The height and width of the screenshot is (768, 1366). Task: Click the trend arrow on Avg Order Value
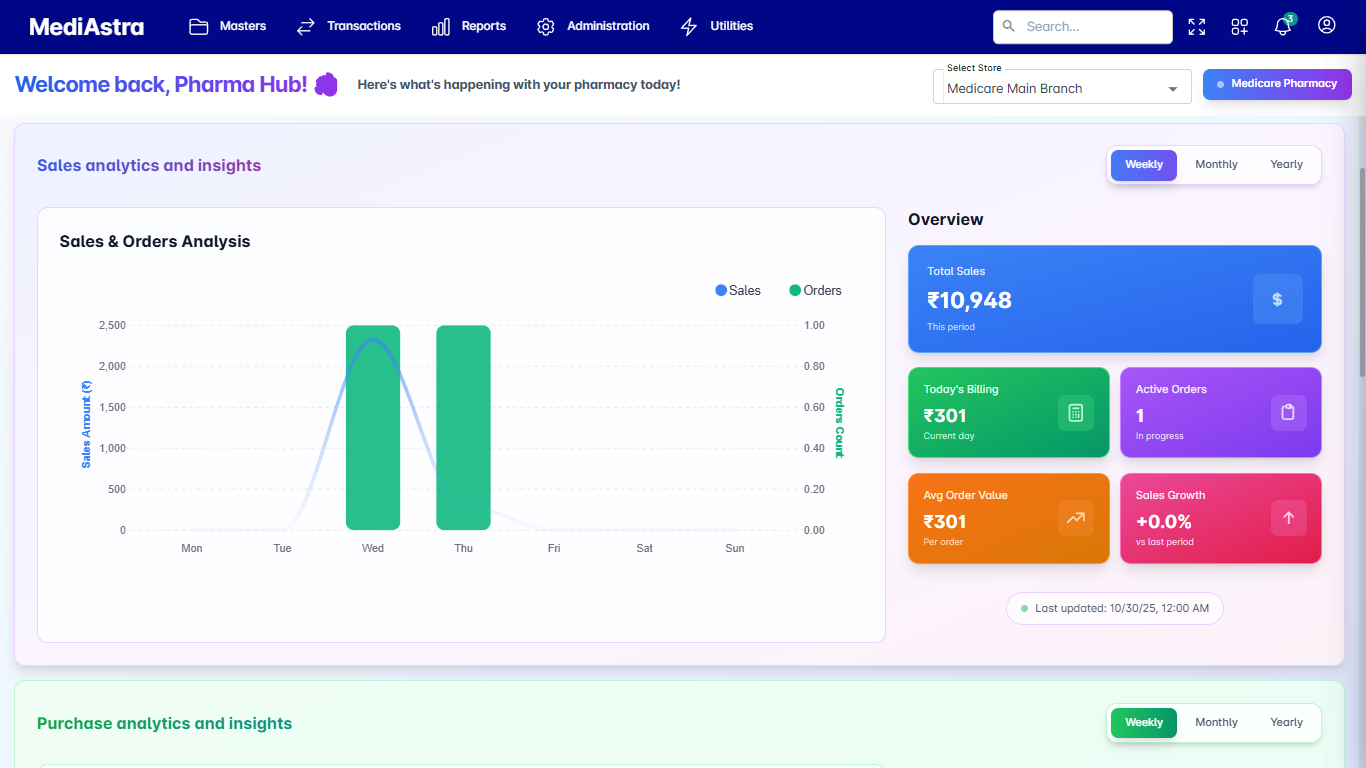(1076, 518)
